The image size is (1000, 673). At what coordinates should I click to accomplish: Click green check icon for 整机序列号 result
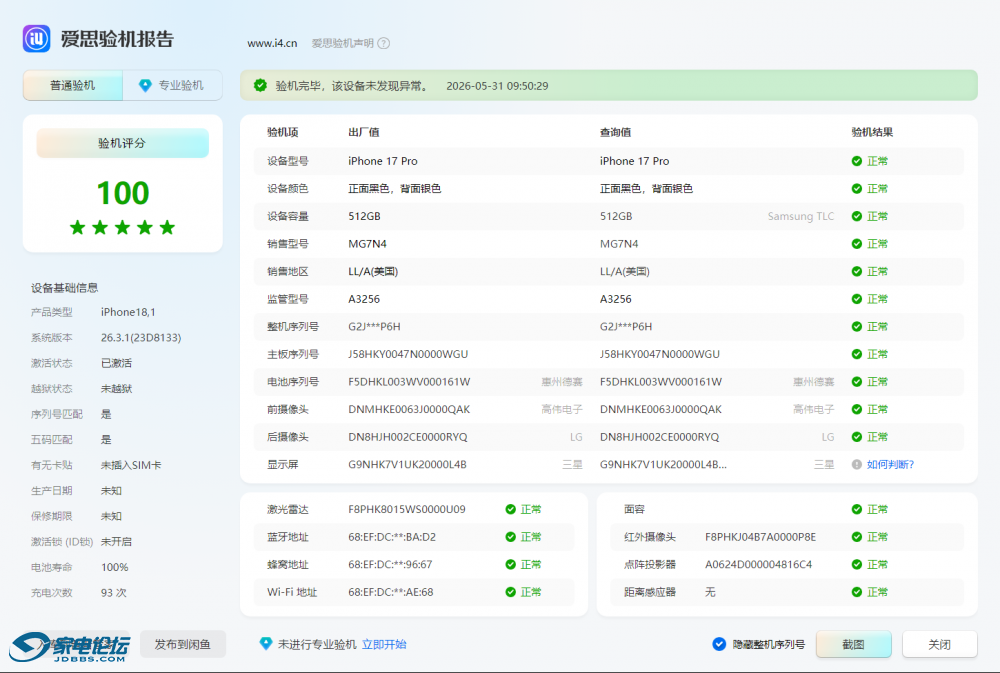tap(857, 327)
